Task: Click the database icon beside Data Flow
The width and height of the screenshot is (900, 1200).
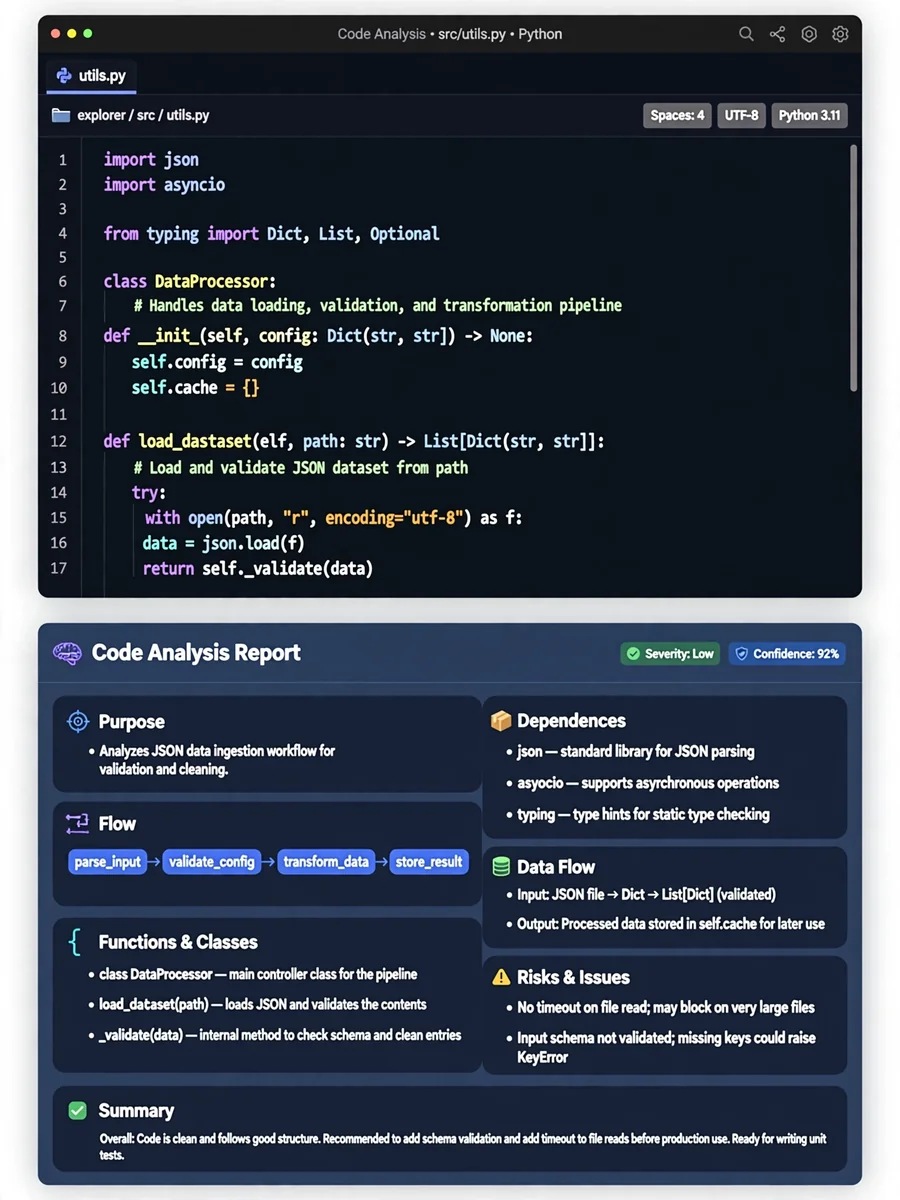Action: (501, 867)
